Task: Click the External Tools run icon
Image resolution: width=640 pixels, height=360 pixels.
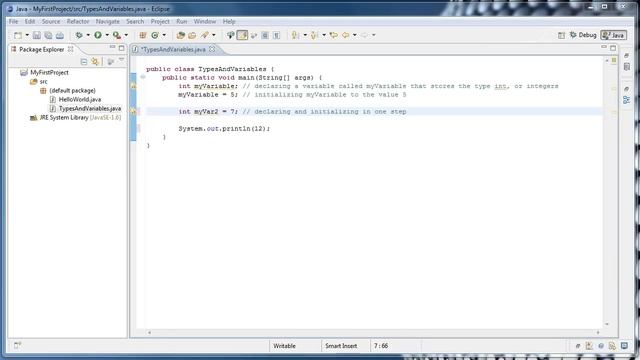Action: tap(117, 35)
